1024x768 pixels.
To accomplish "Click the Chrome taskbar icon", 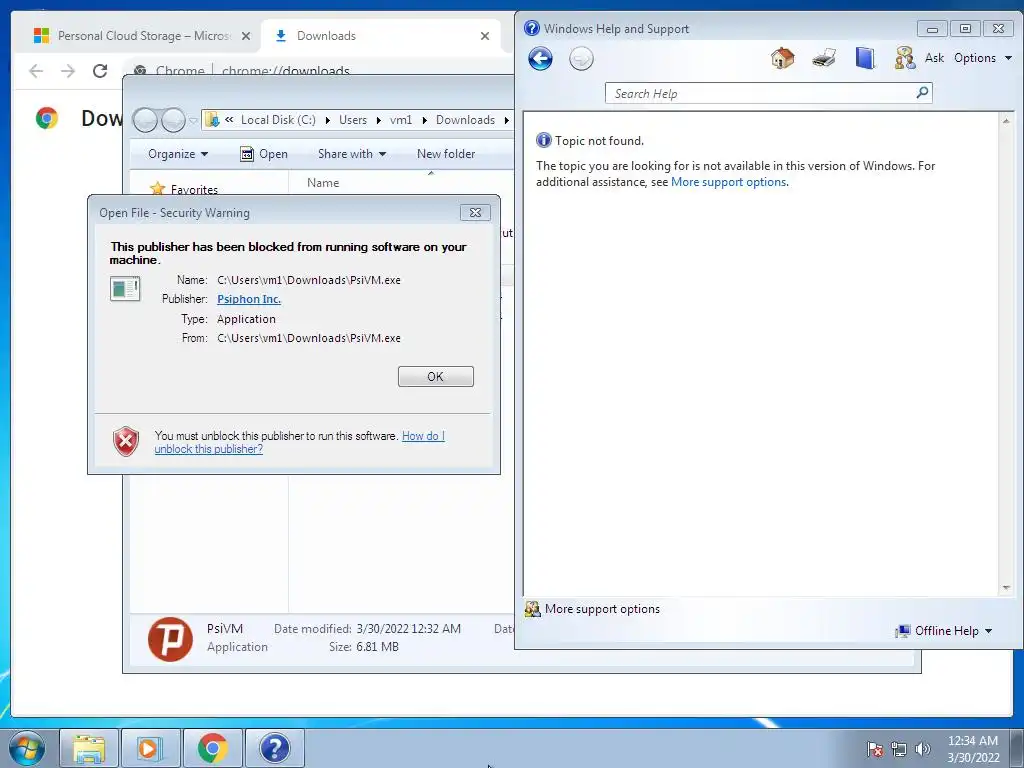I will [x=212, y=748].
